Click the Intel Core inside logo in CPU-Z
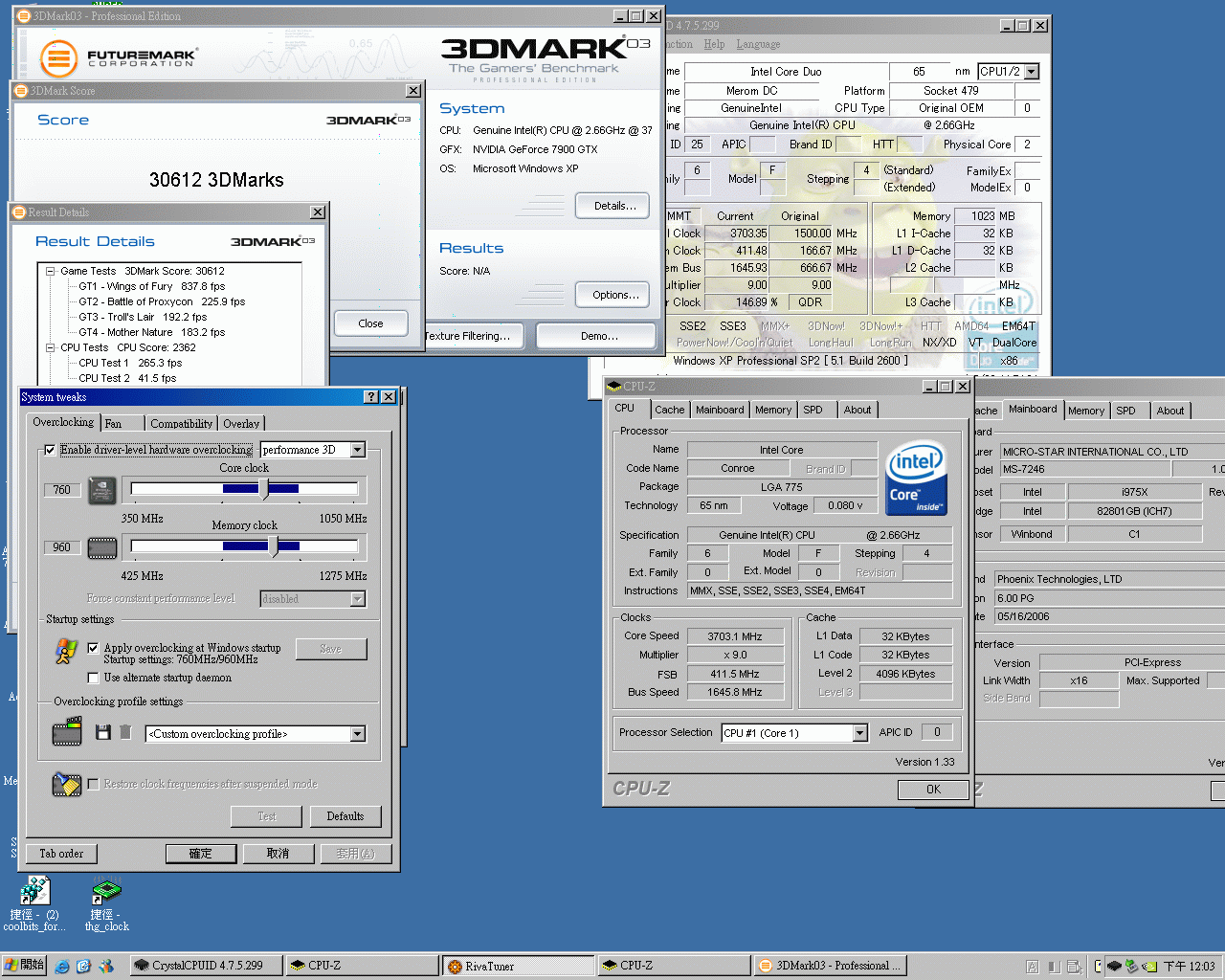This screenshot has height=980, width=1225. [916, 478]
